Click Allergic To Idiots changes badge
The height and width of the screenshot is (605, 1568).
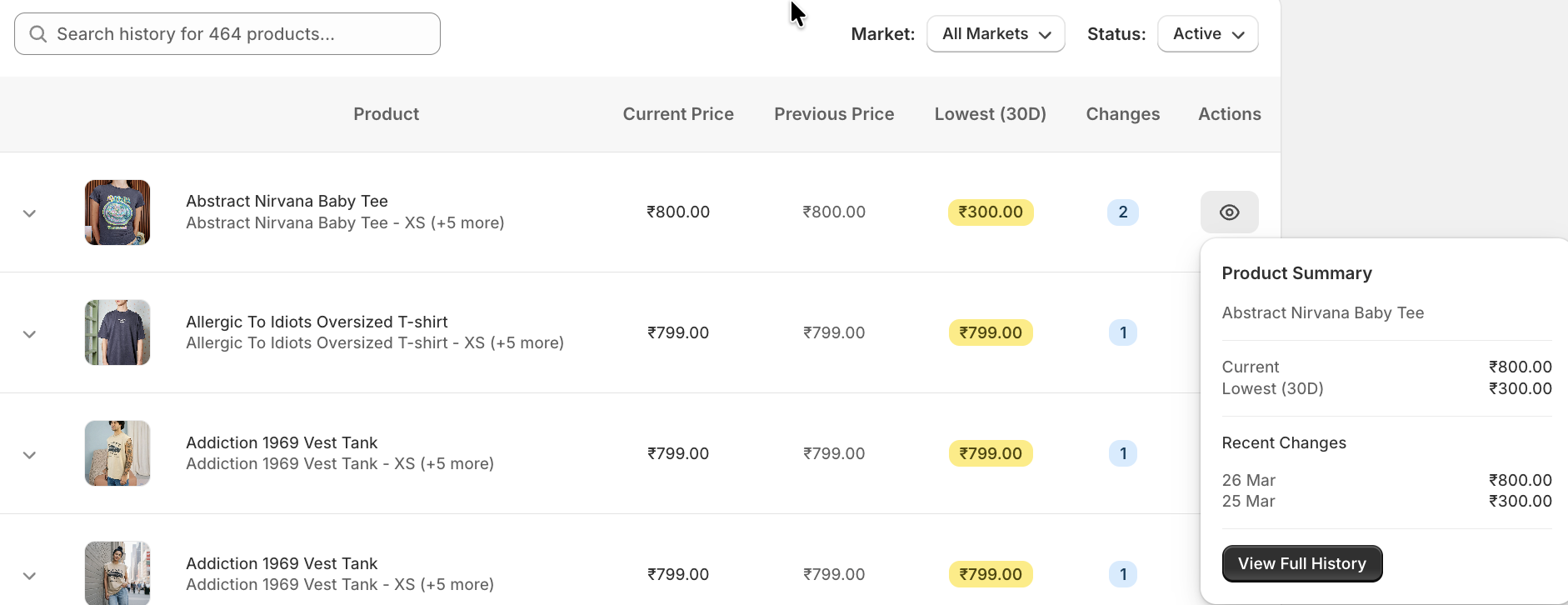point(1122,332)
